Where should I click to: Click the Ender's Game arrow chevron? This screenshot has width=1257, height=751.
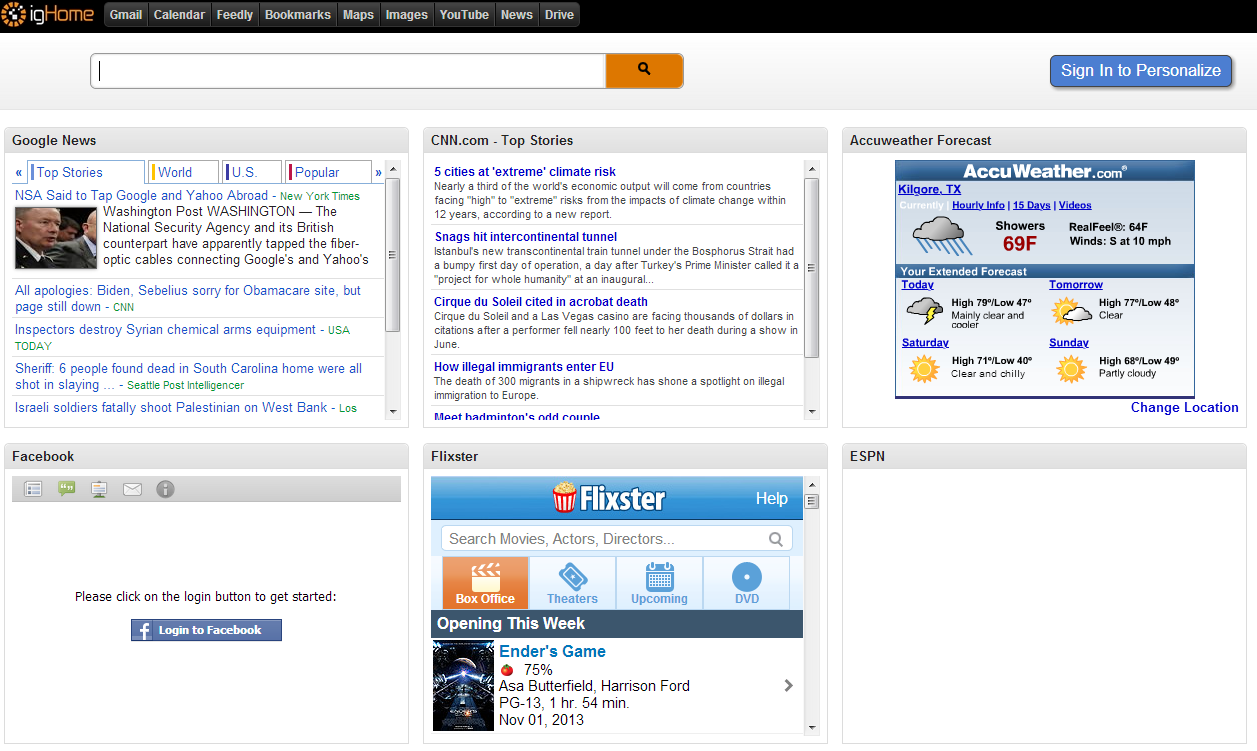[x=788, y=686]
